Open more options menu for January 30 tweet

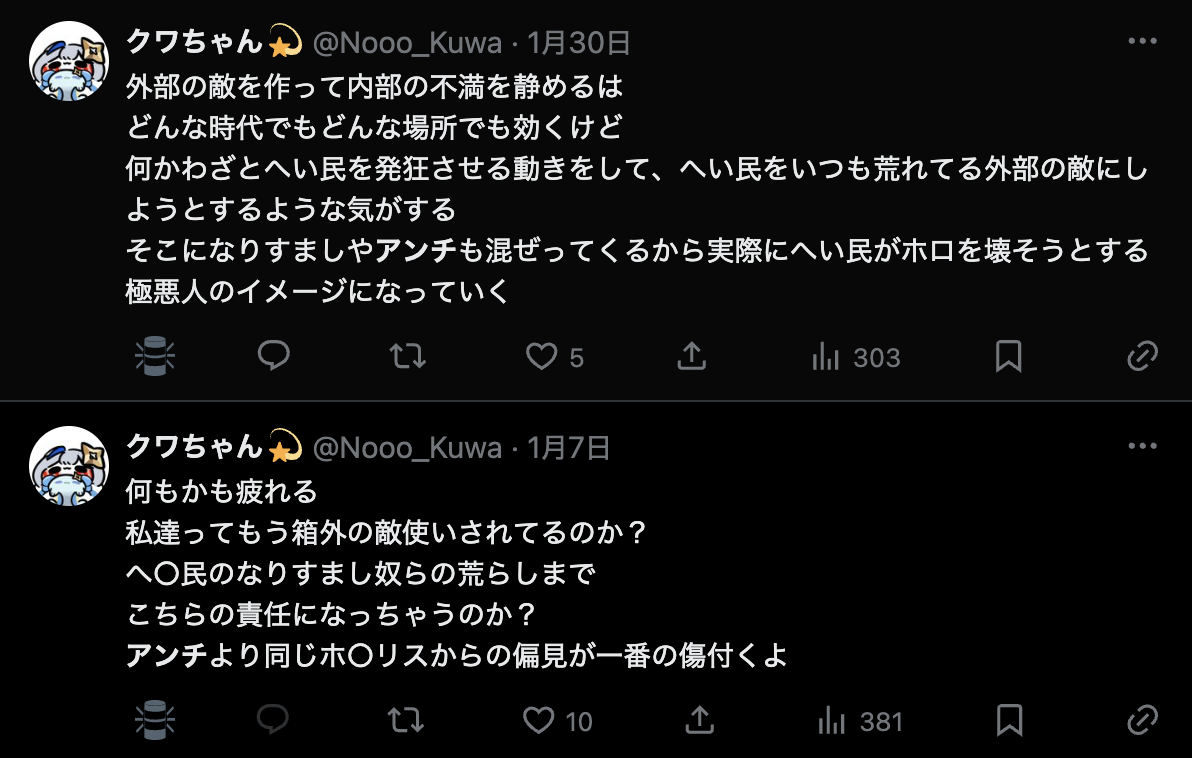[x=1142, y=41]
